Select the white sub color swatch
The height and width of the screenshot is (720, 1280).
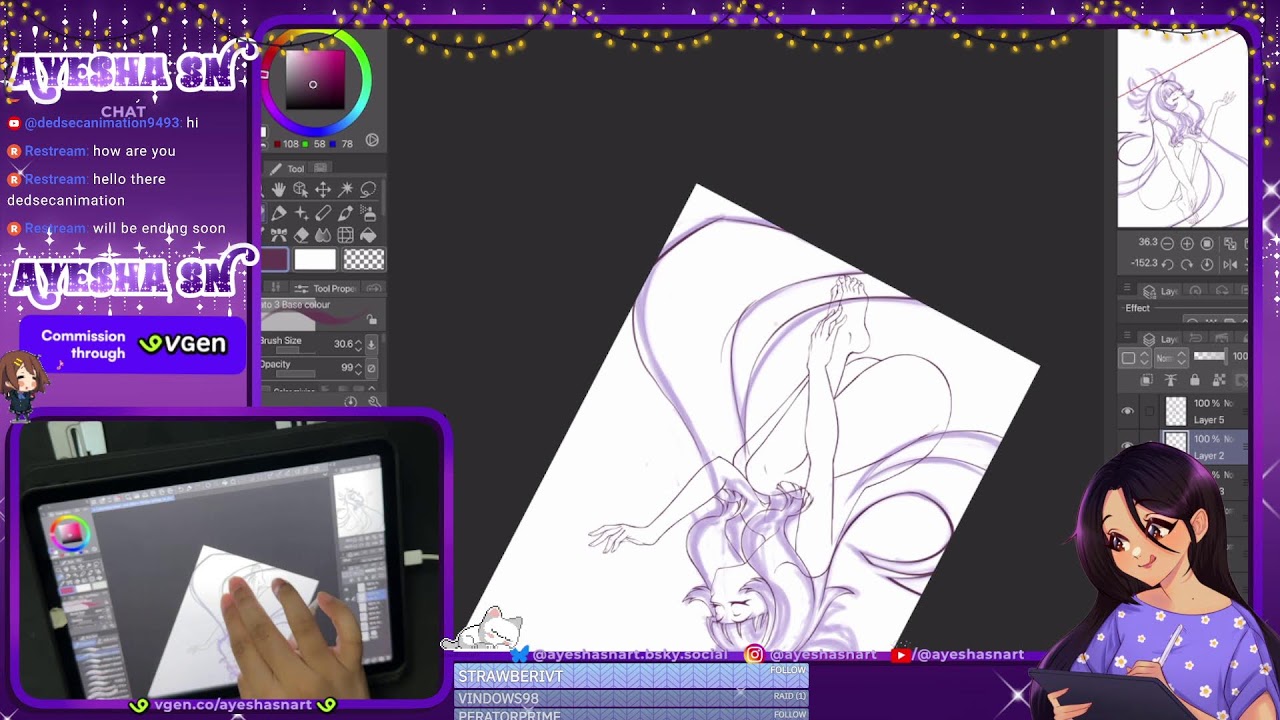315,260
